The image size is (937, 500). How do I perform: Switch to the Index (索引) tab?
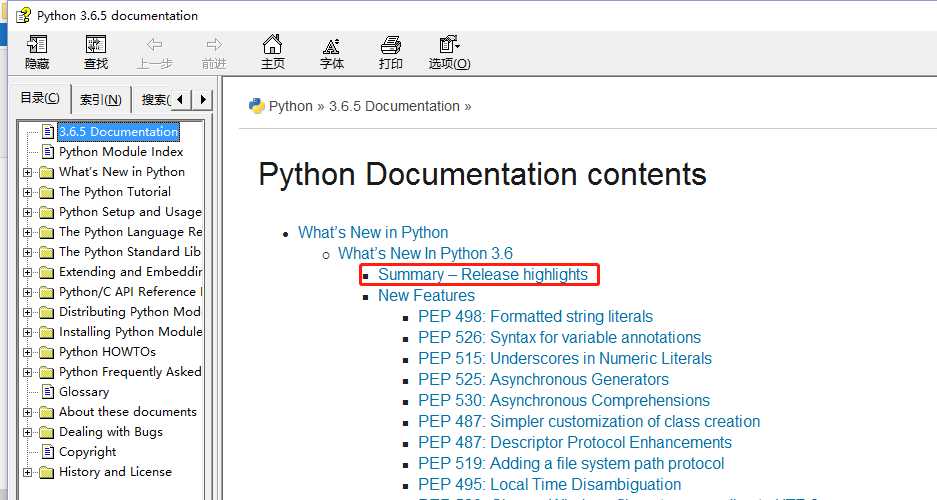100,100
